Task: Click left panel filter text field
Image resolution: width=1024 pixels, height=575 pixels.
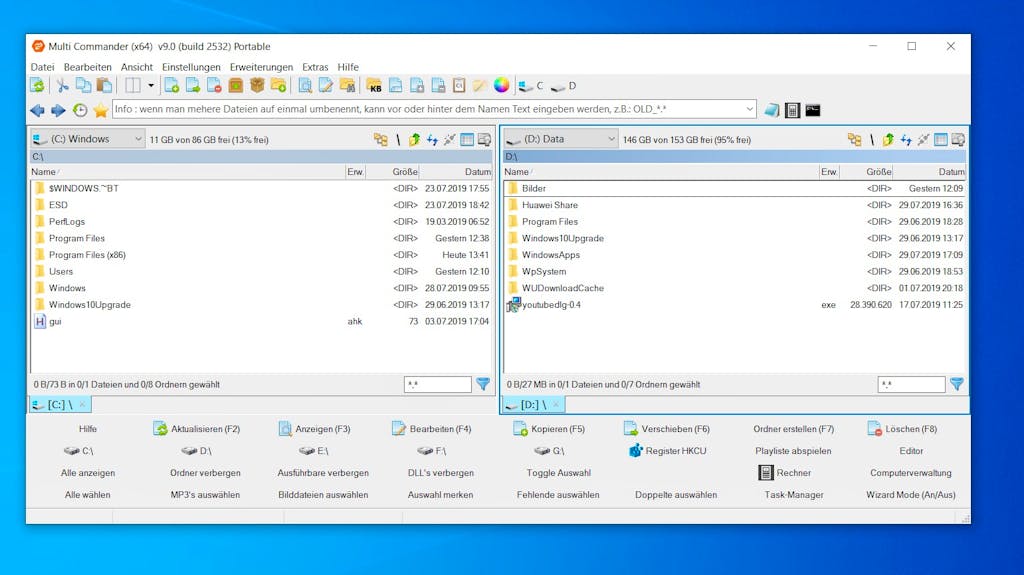Action: pos(438,384)
